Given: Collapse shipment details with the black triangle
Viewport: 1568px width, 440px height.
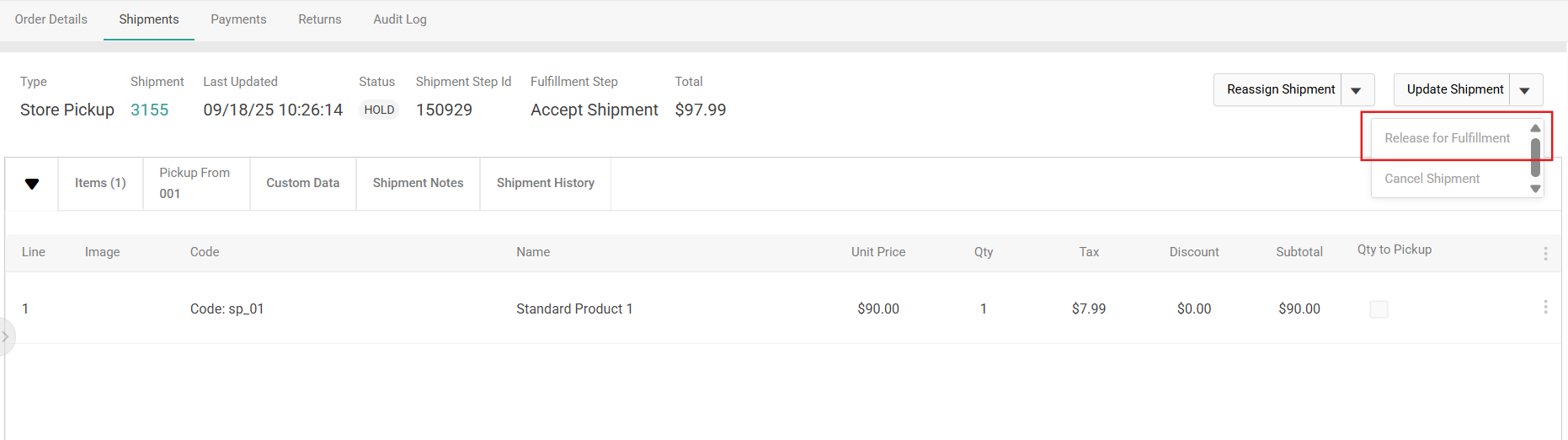Looking at the screenshot, I should [x=32, y=184].
